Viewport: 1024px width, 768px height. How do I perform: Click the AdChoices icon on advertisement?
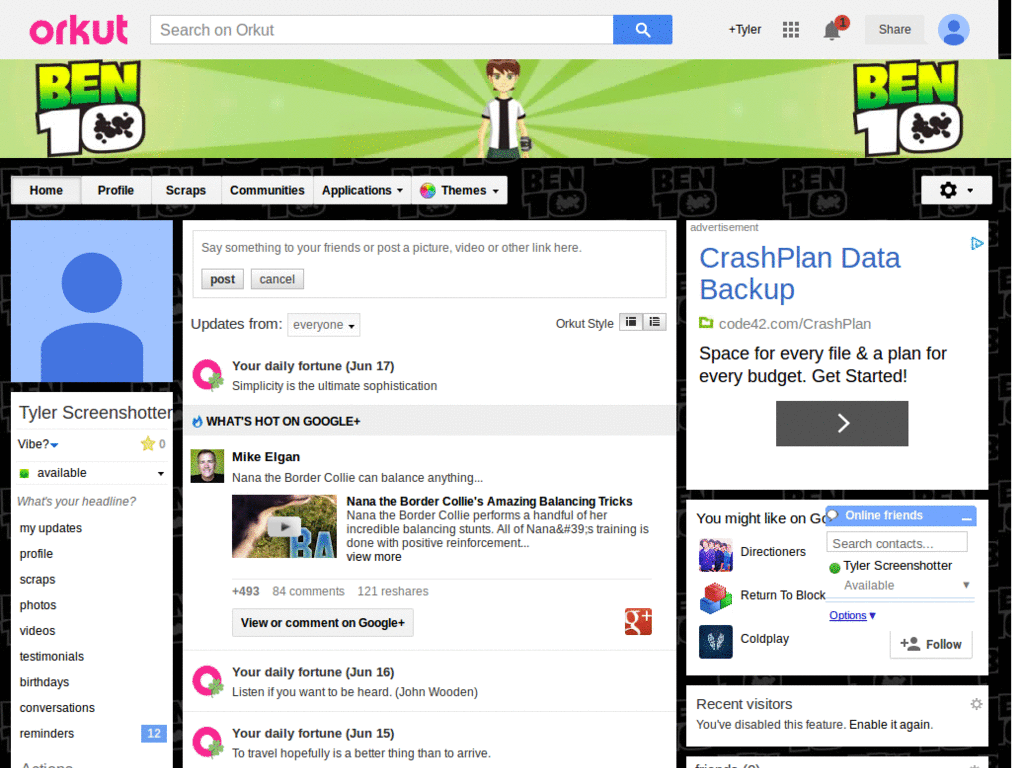977,244
